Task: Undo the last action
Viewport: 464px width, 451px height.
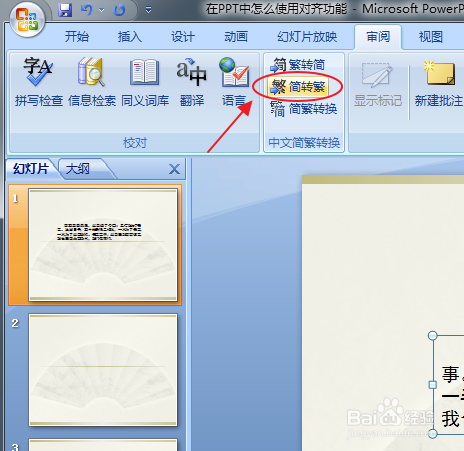Action: [86, 10]
